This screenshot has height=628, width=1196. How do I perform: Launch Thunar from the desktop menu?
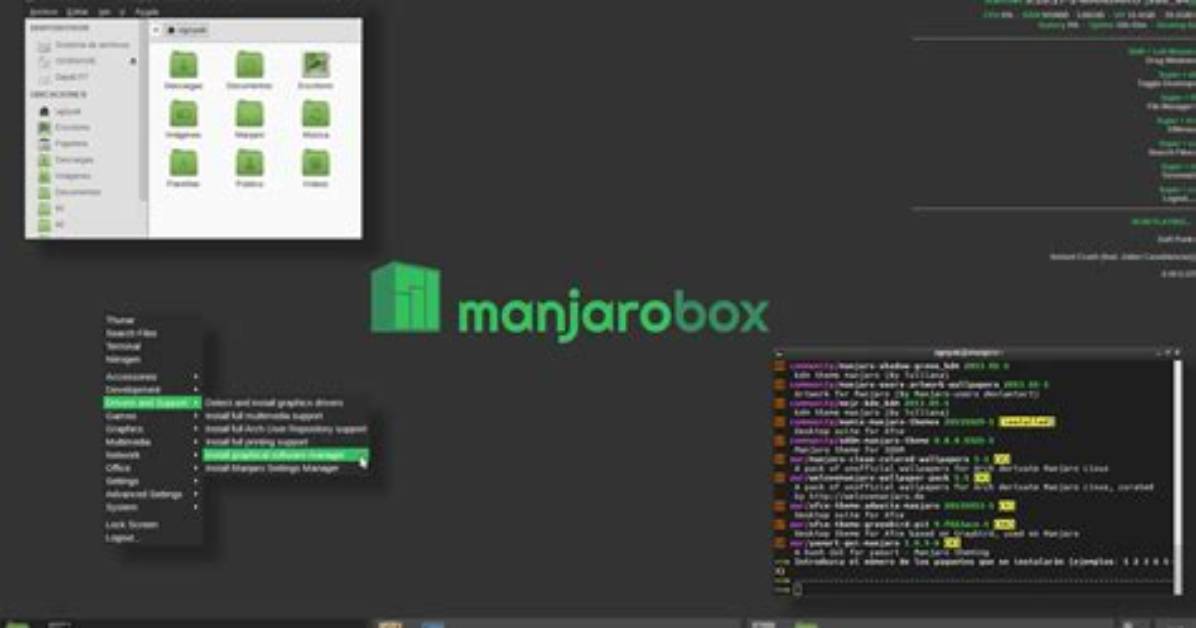click(120, 320)
